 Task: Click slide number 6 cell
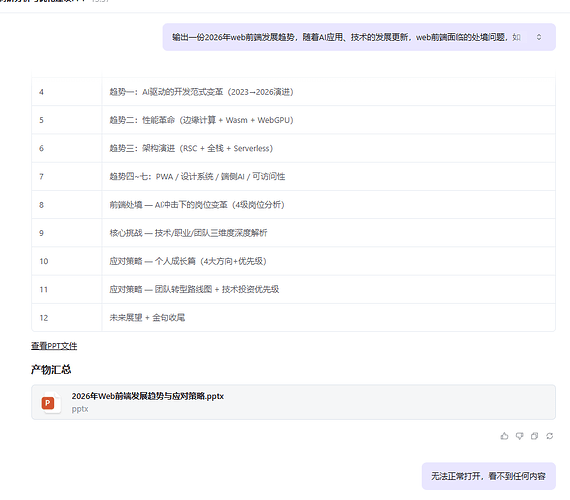67,148
